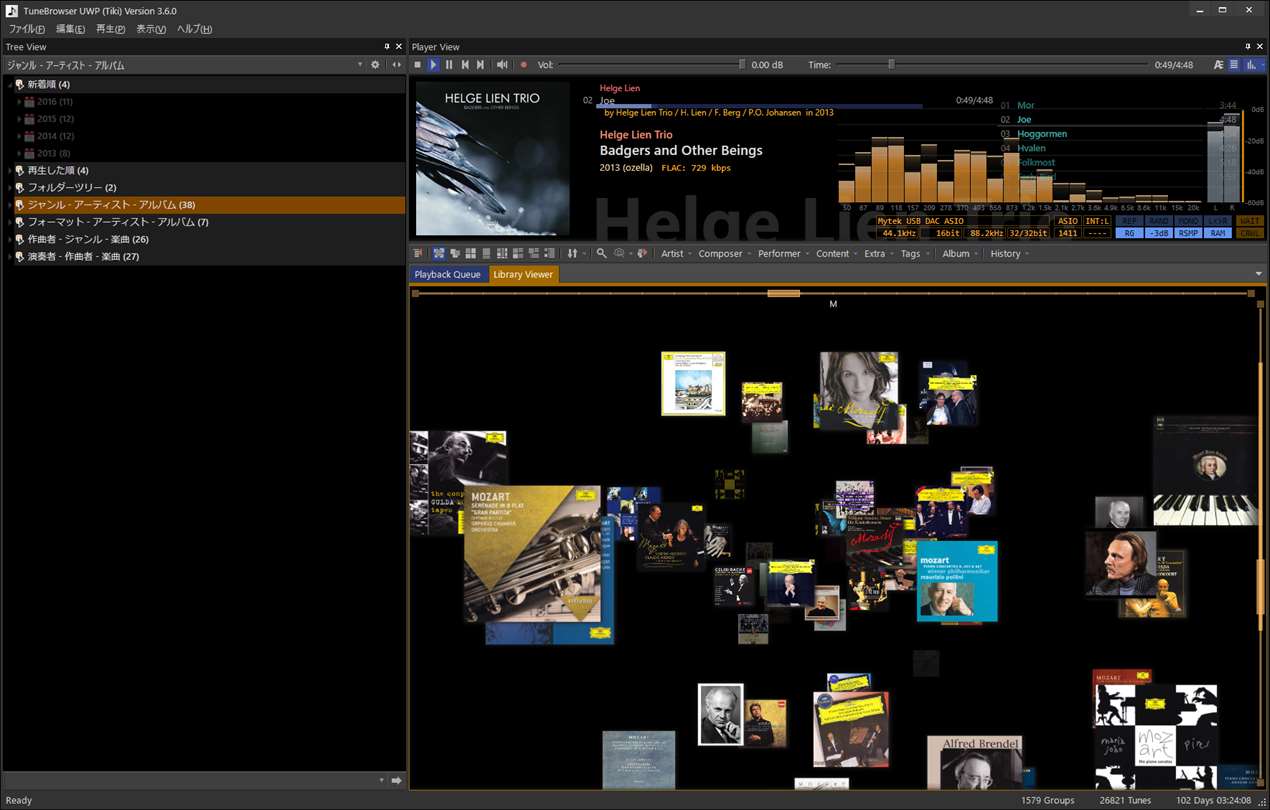1270x810 pixels.
Task: Toggle the -3dB attenuation indicator
Action: (x=1159, y=233)
